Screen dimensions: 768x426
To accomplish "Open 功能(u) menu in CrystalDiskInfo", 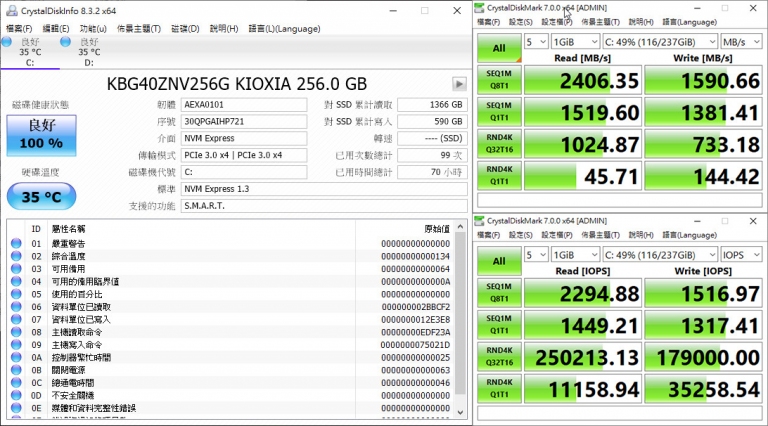I will 93,29.
